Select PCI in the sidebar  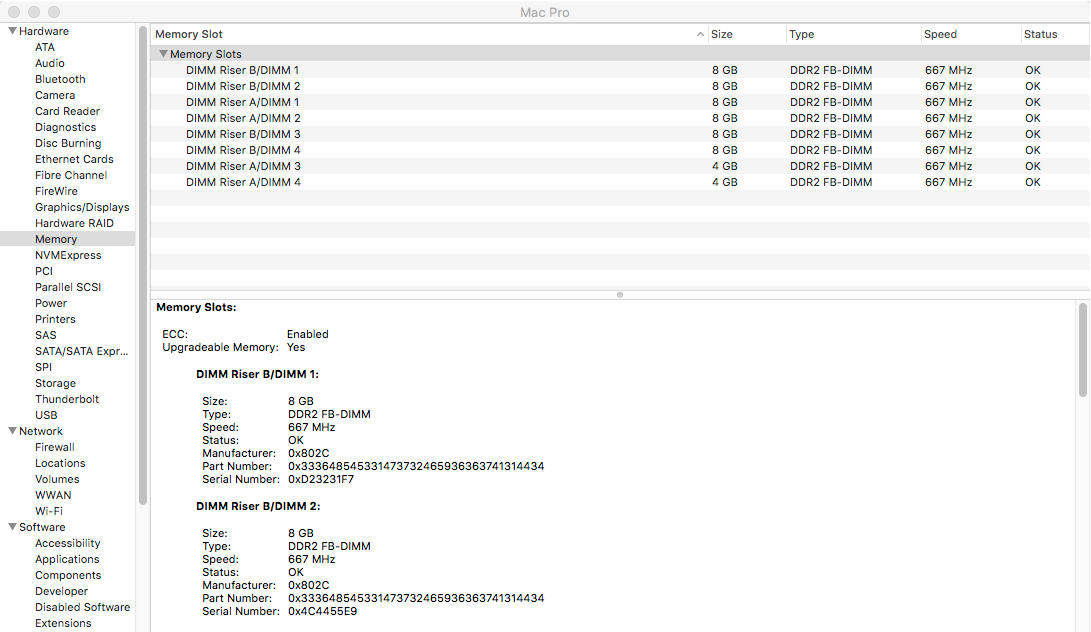coord(44,271)
